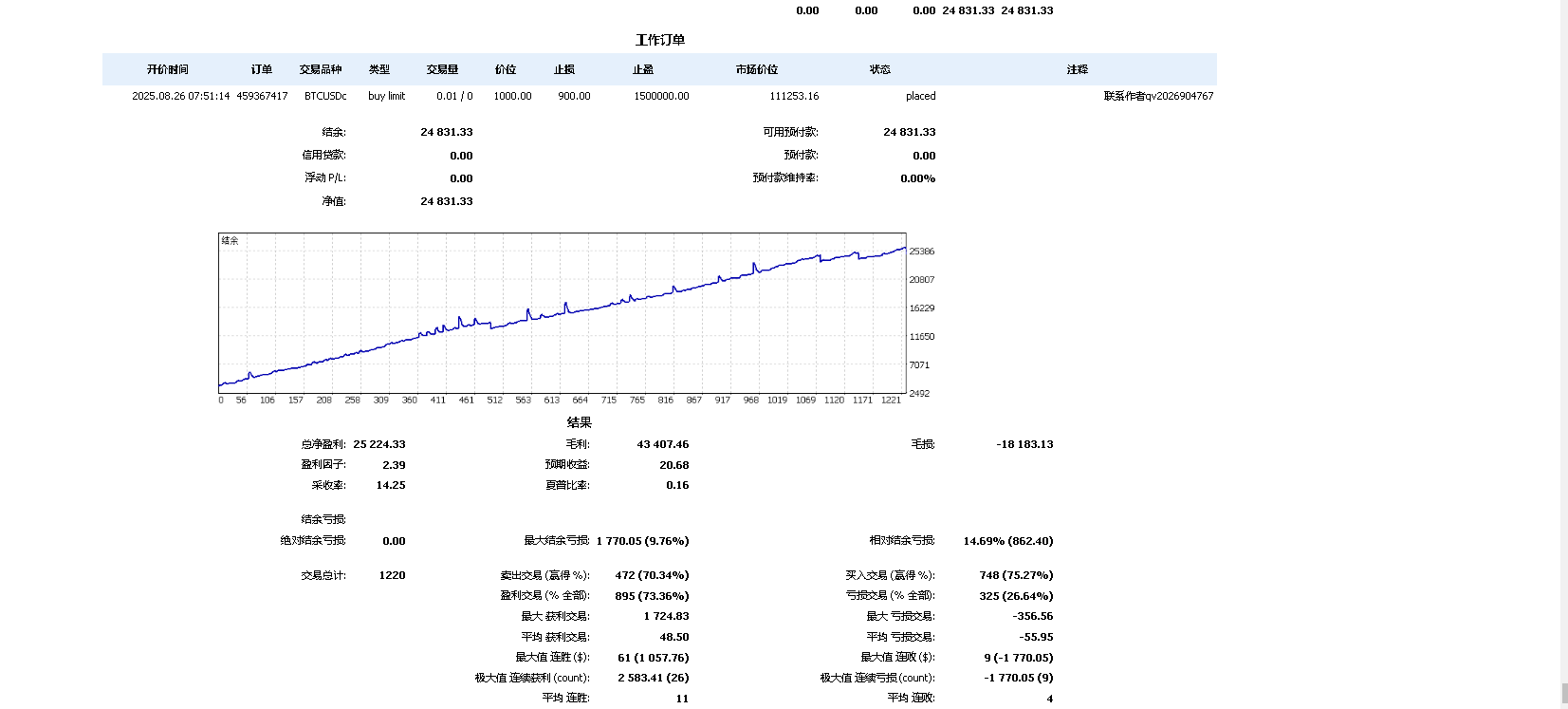Click the placed status cell
The image size is (1568, 709).
[920, 96]
